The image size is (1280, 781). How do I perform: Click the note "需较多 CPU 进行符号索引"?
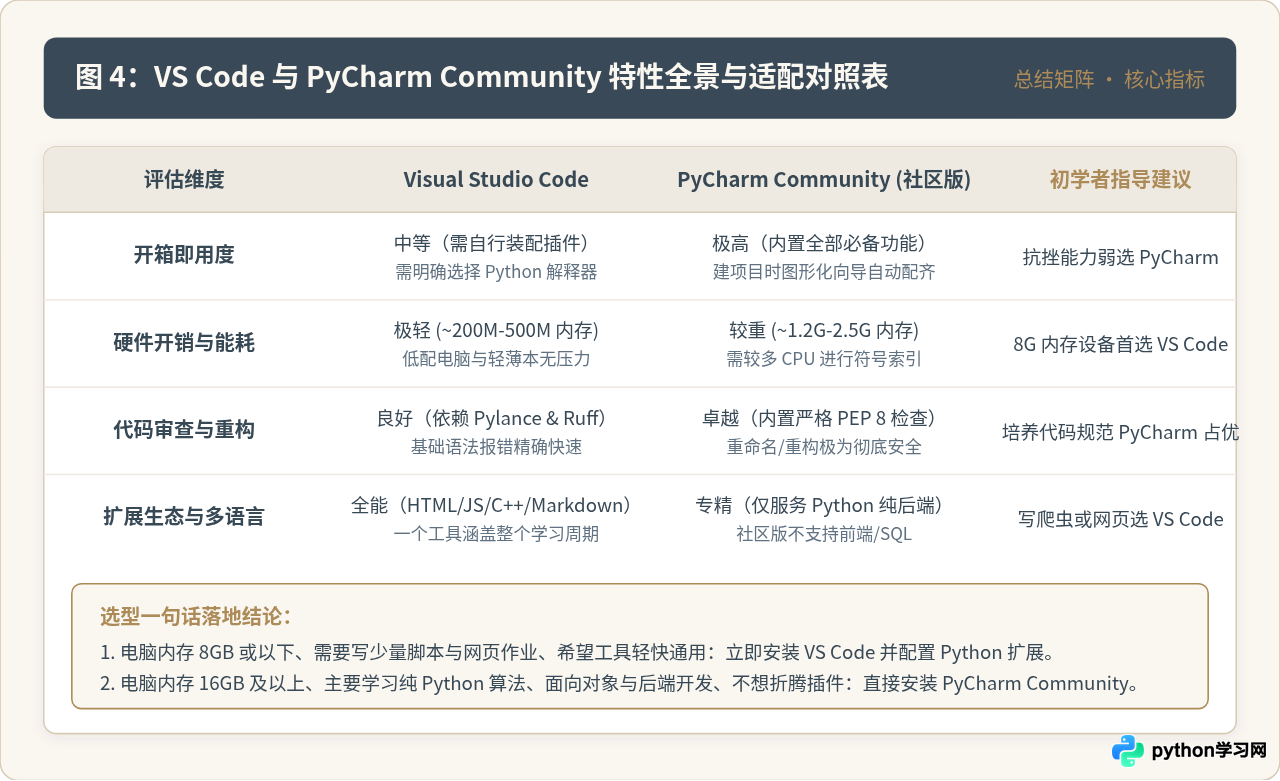pos(824,359)
